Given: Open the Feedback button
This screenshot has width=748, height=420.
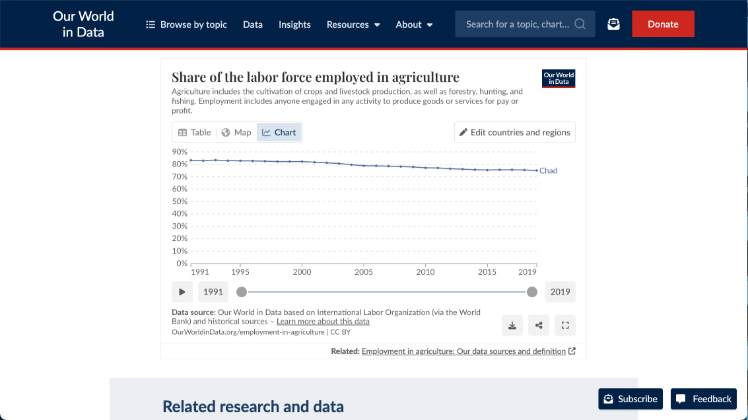Looking at the screenshot, I should [x=703, y=399].
